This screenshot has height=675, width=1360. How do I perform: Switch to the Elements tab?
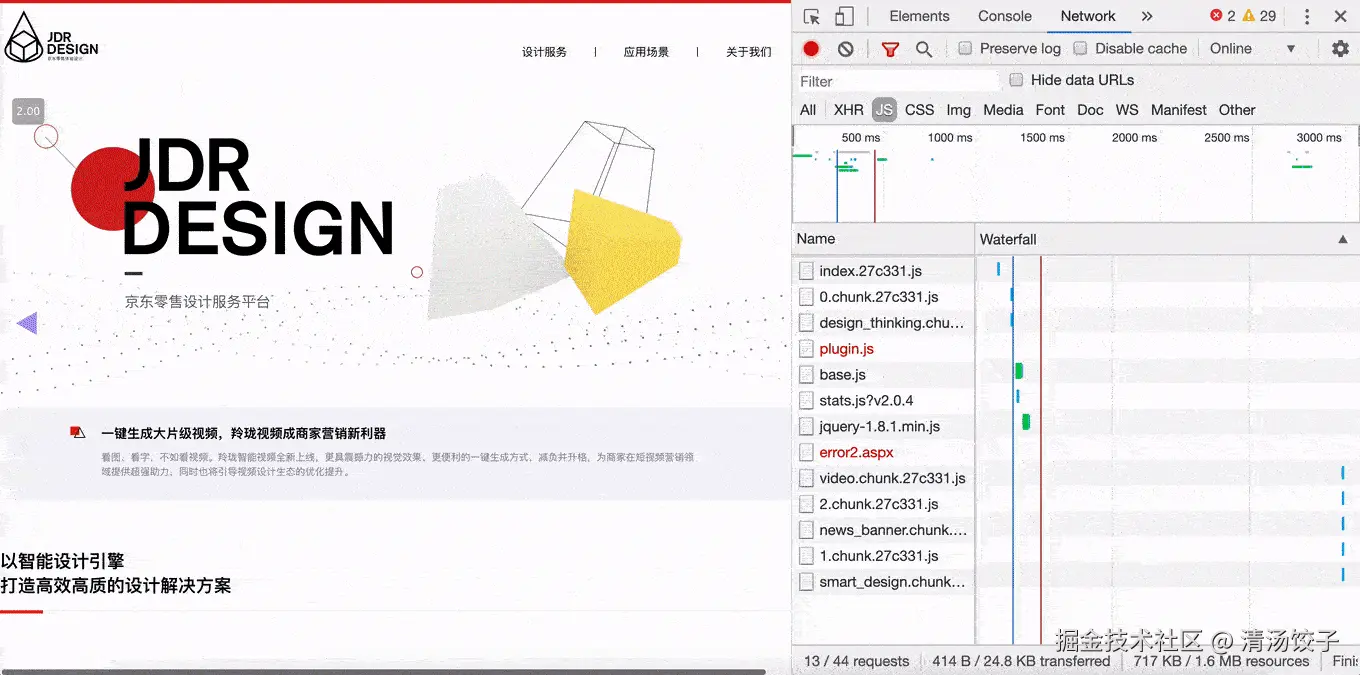tap(919, 16)
